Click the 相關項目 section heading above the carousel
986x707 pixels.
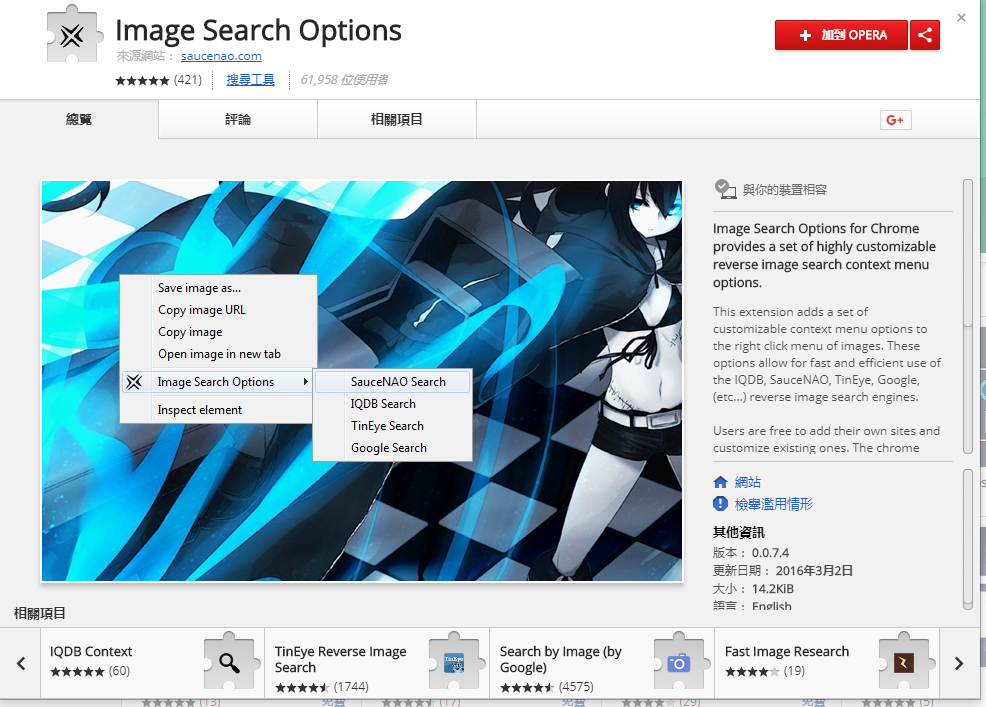click(x=40, y=613)
